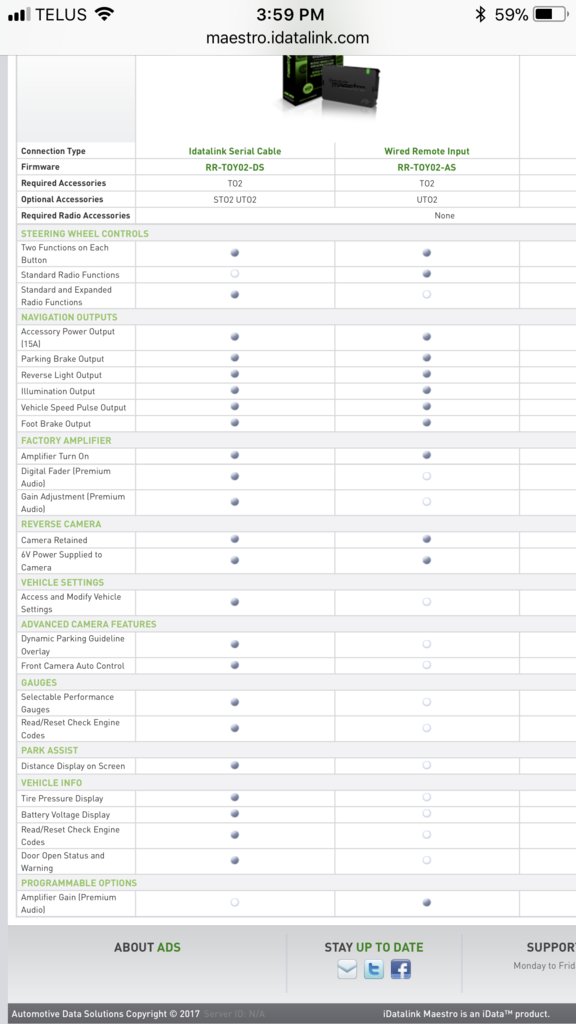
Task: Click the RR-TOY02-AS firmware link
Action: (426, 167)
